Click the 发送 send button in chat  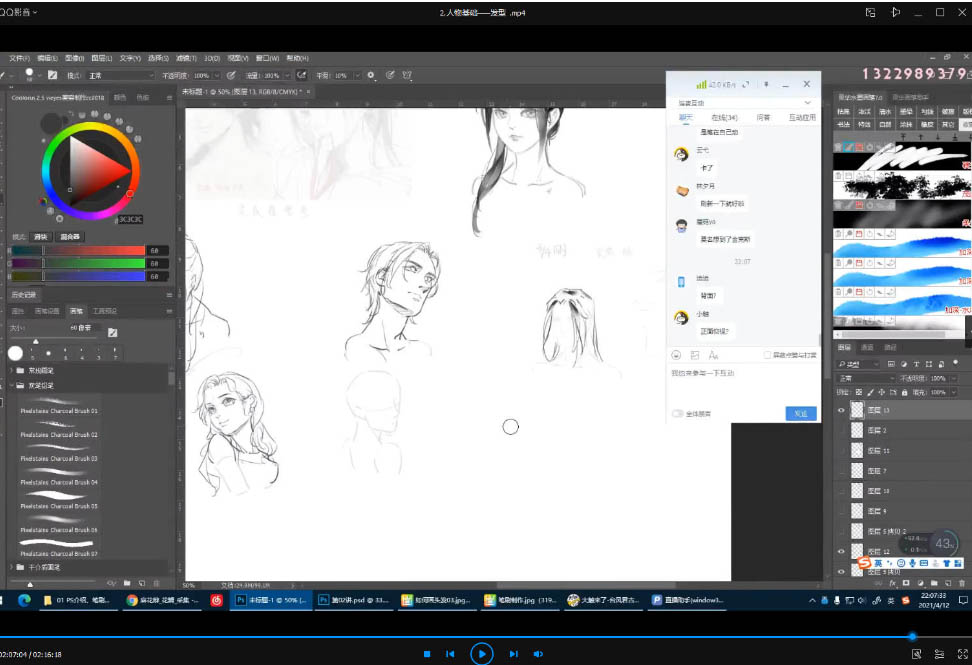tap(801, 413)
